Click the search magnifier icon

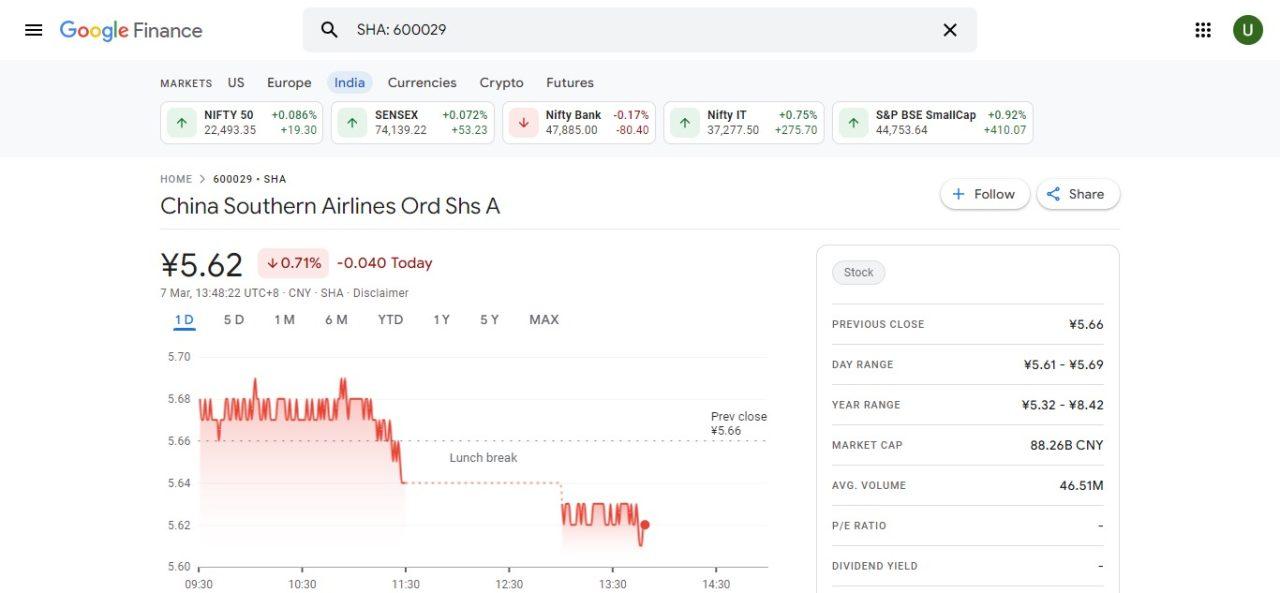pos(329,30)
